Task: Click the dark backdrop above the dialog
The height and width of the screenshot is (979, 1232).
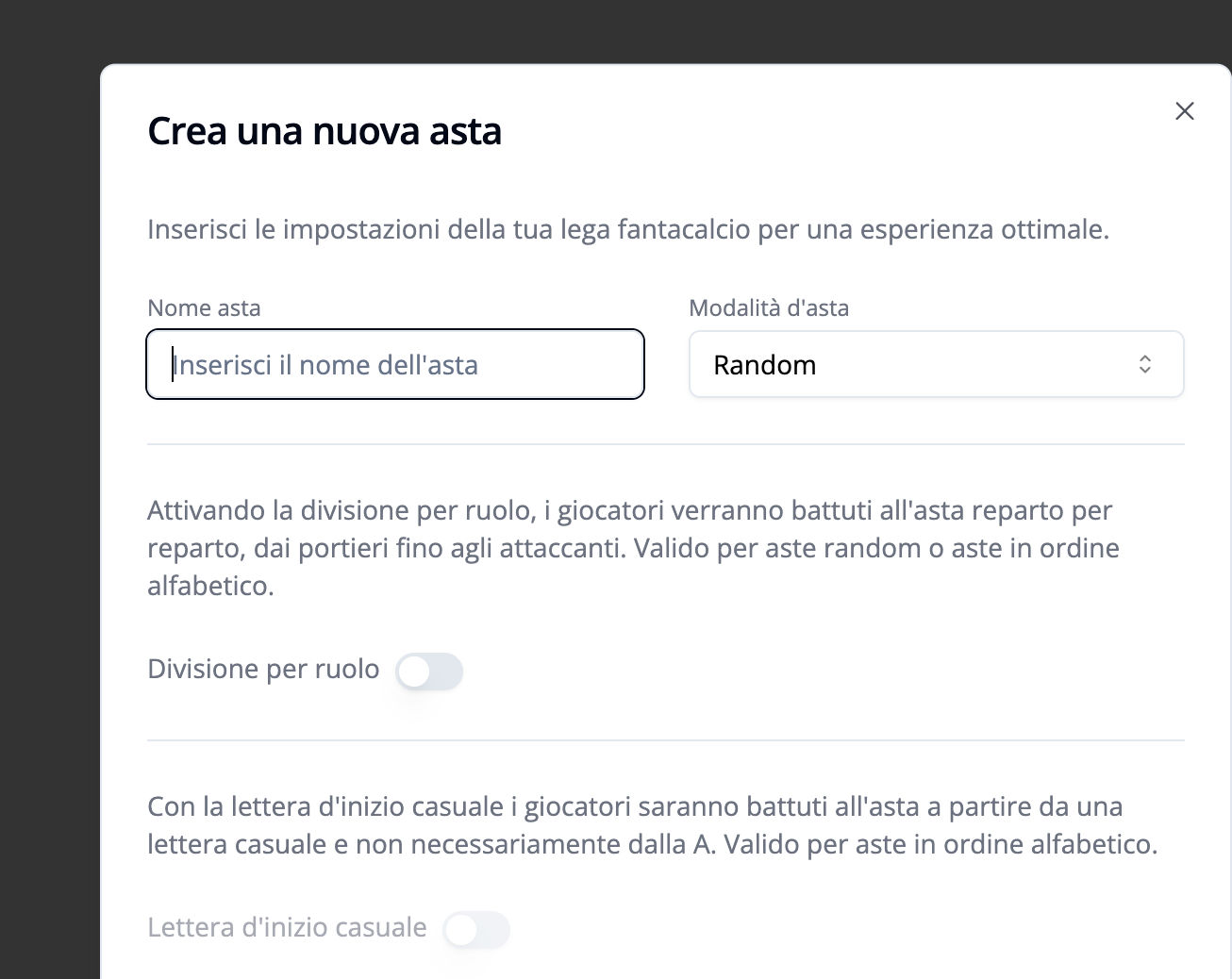Action: tap(613, 30)
